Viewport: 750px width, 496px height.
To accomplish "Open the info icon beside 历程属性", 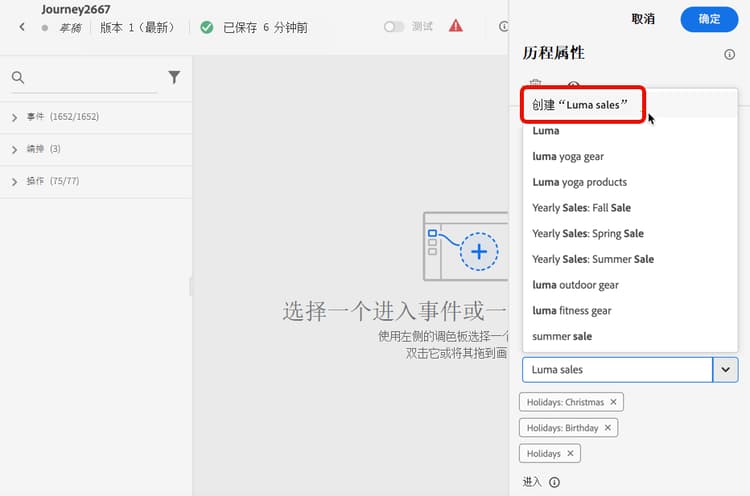I will pos(729,55).
